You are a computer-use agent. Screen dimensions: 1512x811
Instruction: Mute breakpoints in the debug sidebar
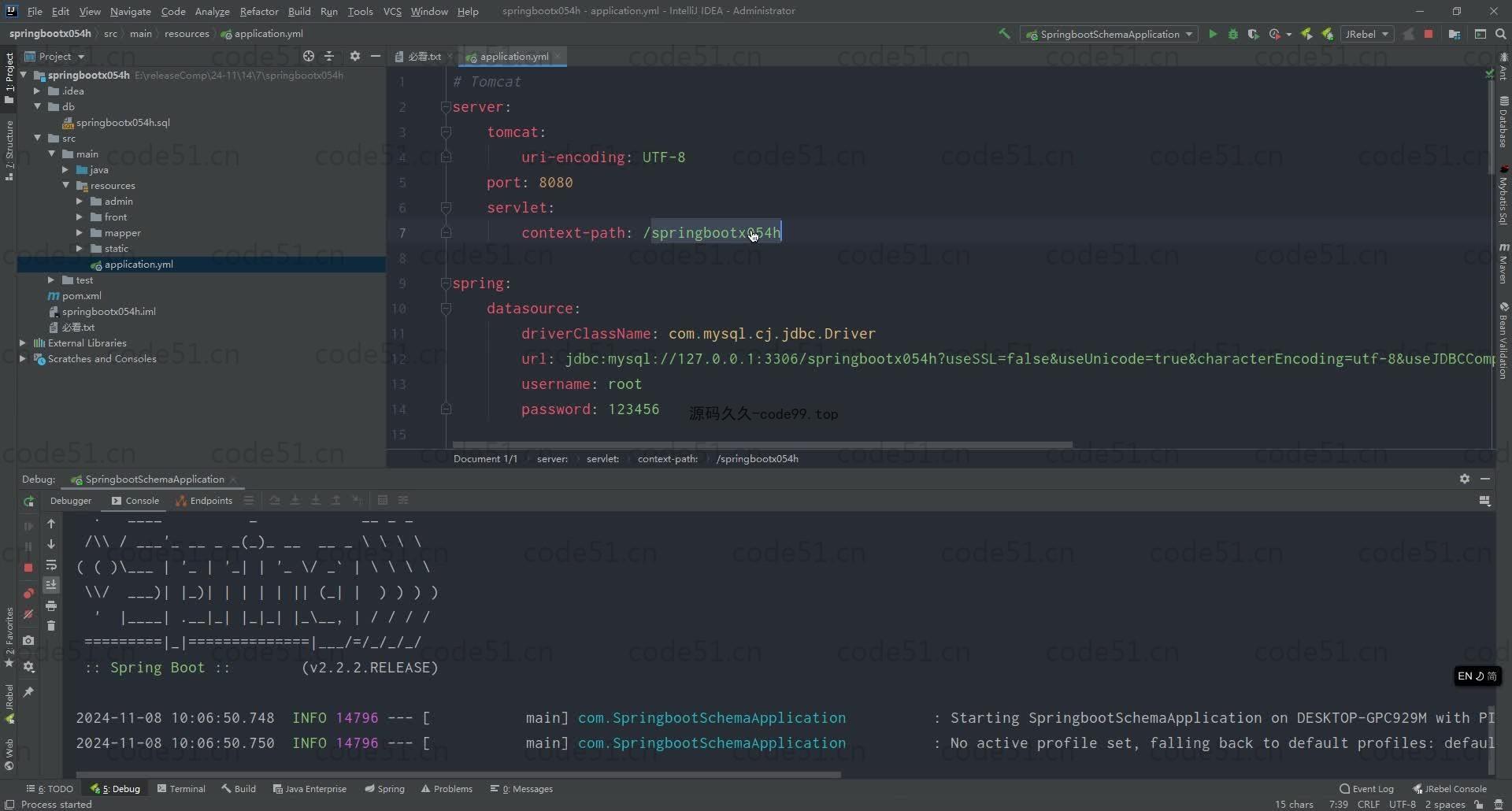(x=28, y=614)
